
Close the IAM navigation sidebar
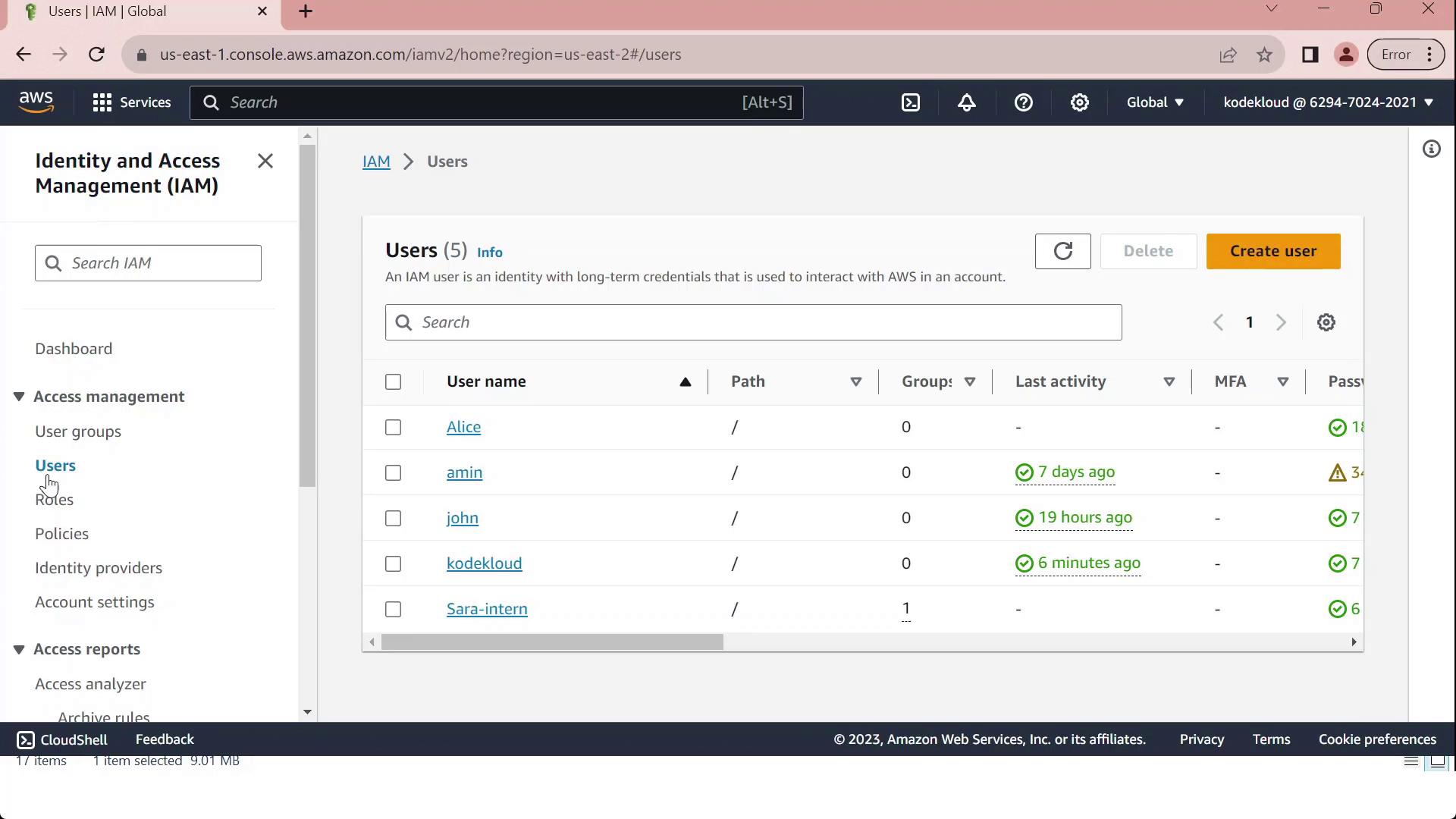click(265, 161)
